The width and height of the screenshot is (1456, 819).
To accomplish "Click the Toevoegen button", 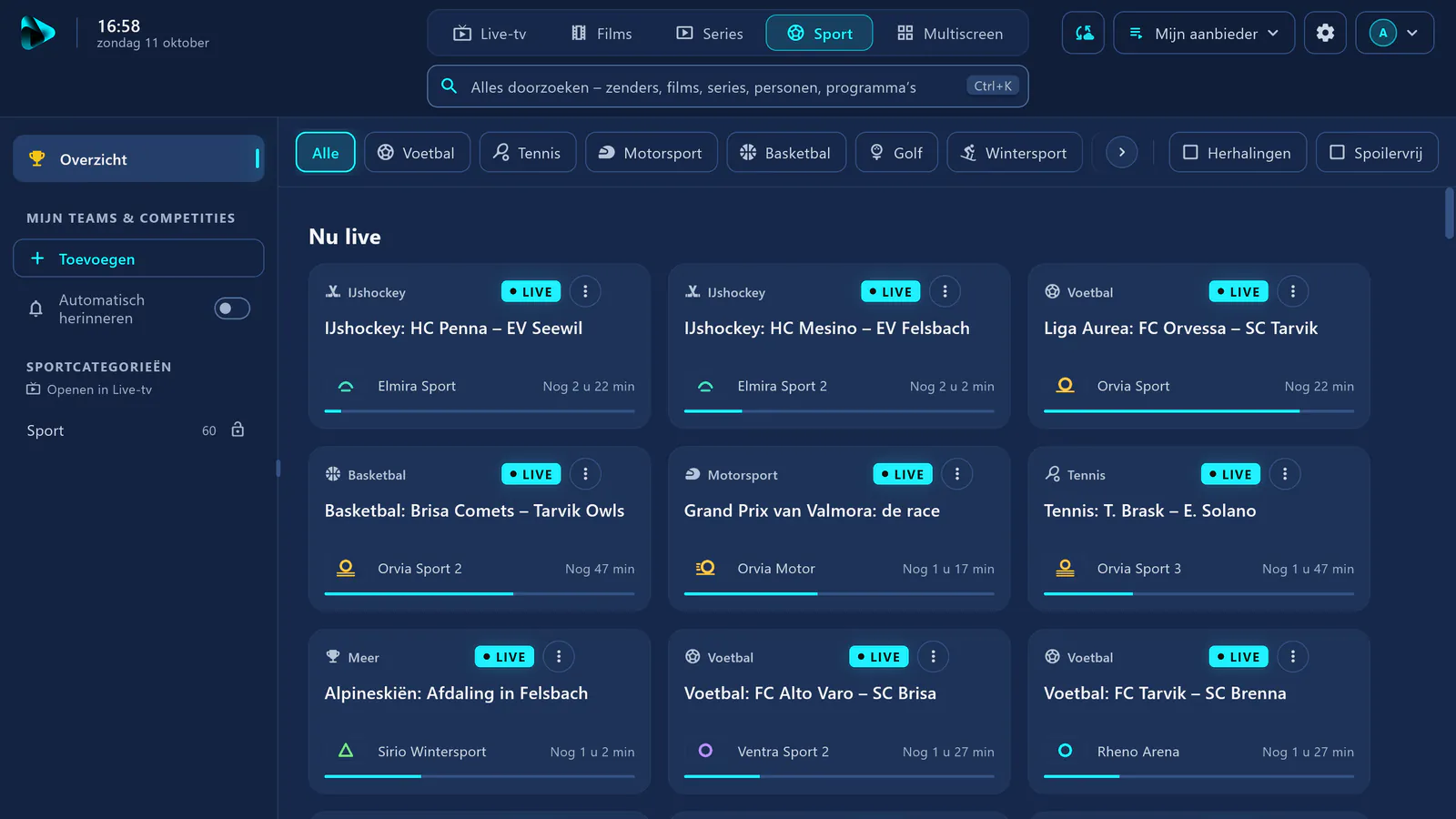I will [x=138, y=258].
